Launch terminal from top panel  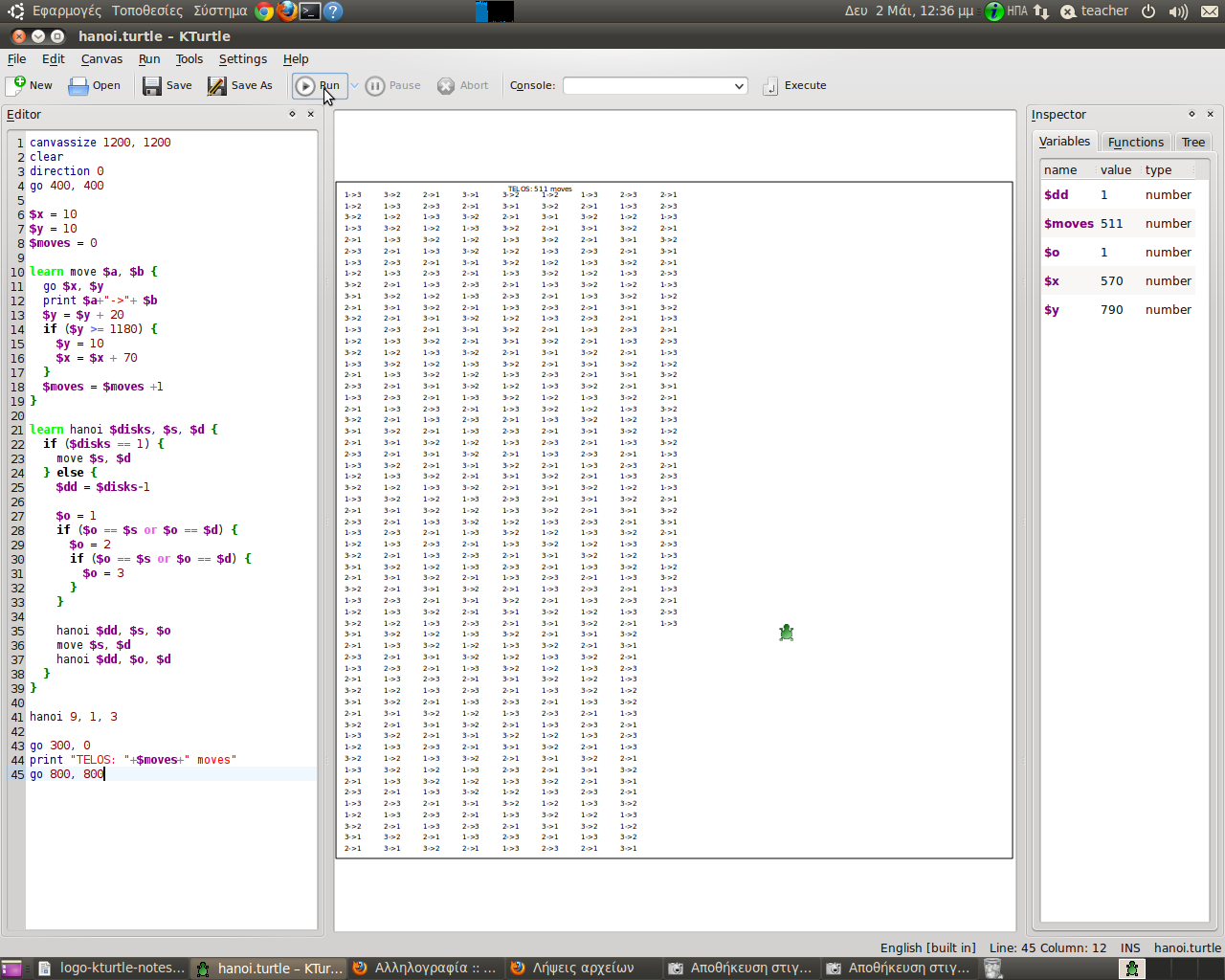tap(309, 11)
